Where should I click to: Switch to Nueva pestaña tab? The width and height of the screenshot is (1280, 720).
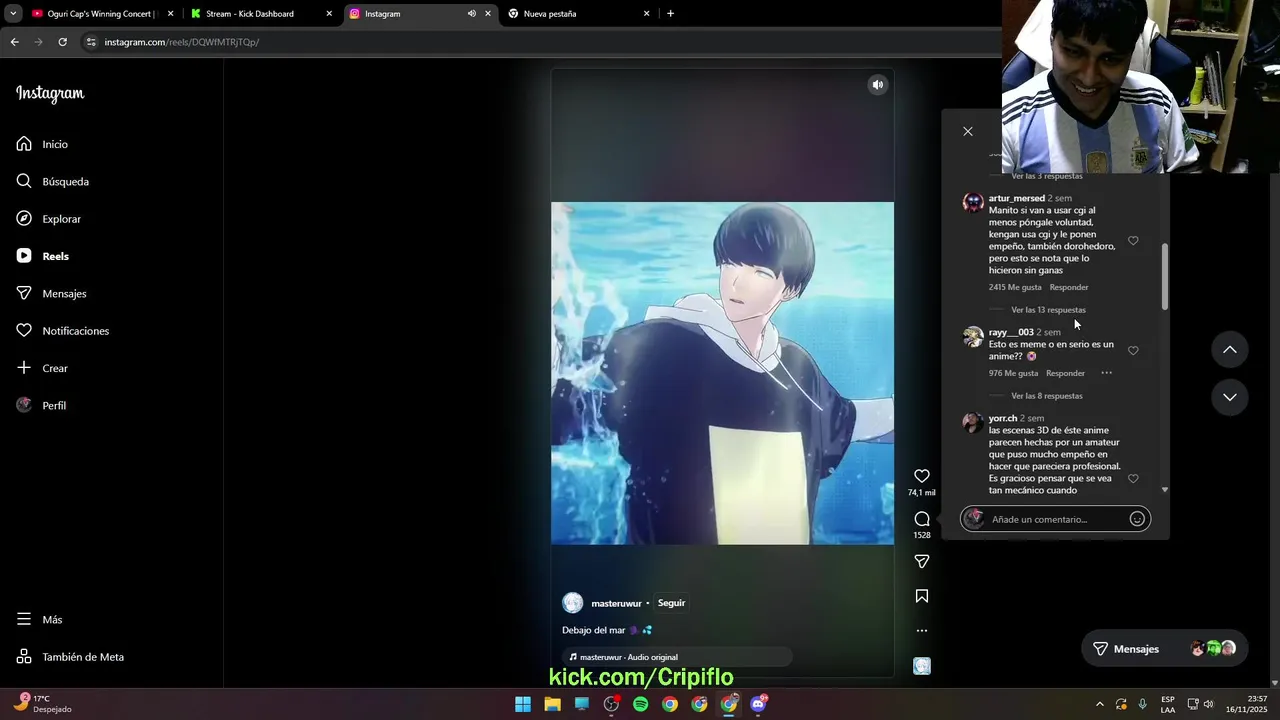[x=577, y=14]
